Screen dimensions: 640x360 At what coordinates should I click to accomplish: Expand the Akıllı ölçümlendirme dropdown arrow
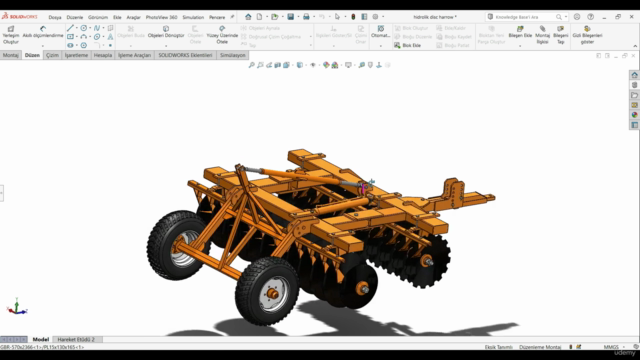[43, 46]
